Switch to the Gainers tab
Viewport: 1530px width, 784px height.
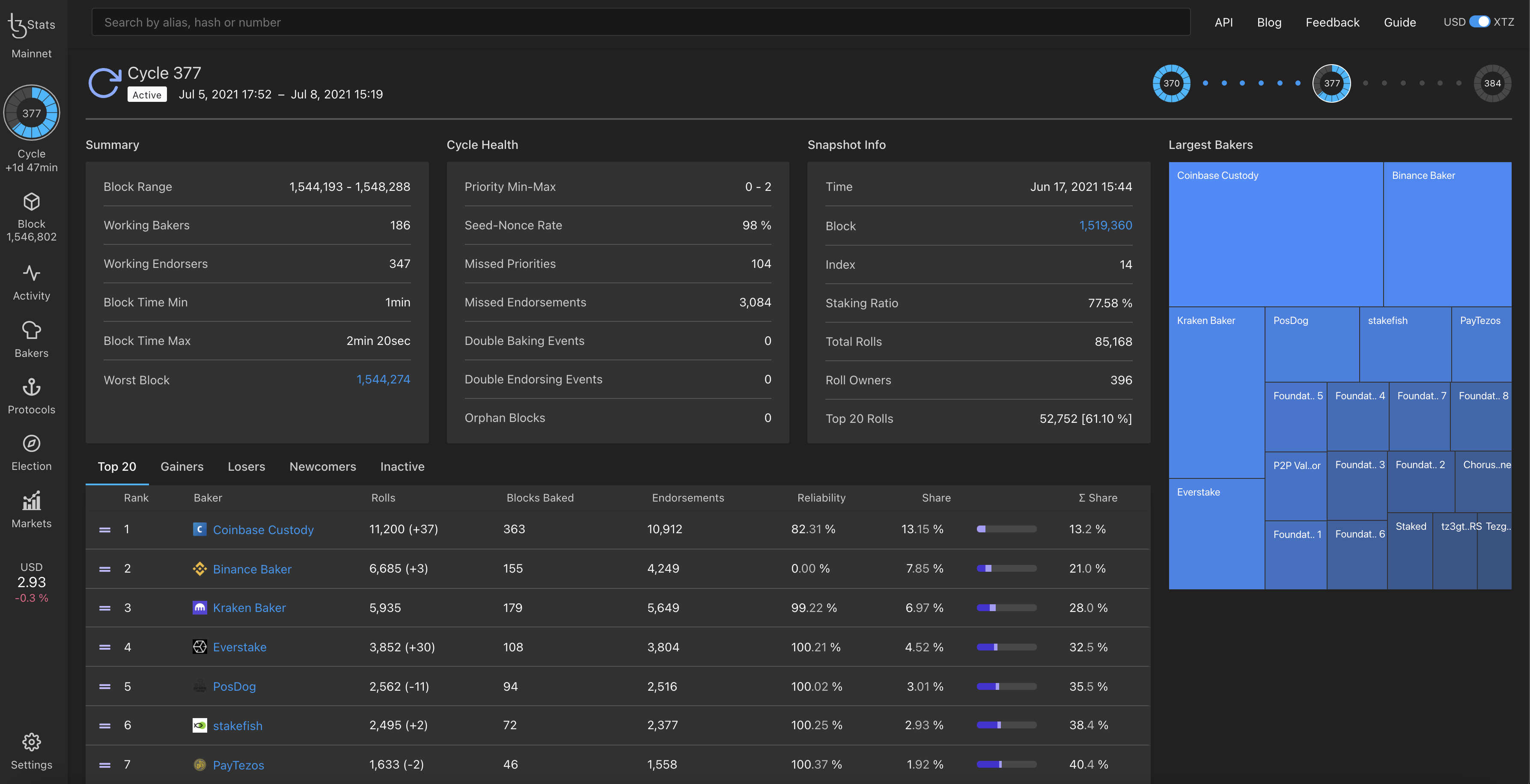[182, 466]
